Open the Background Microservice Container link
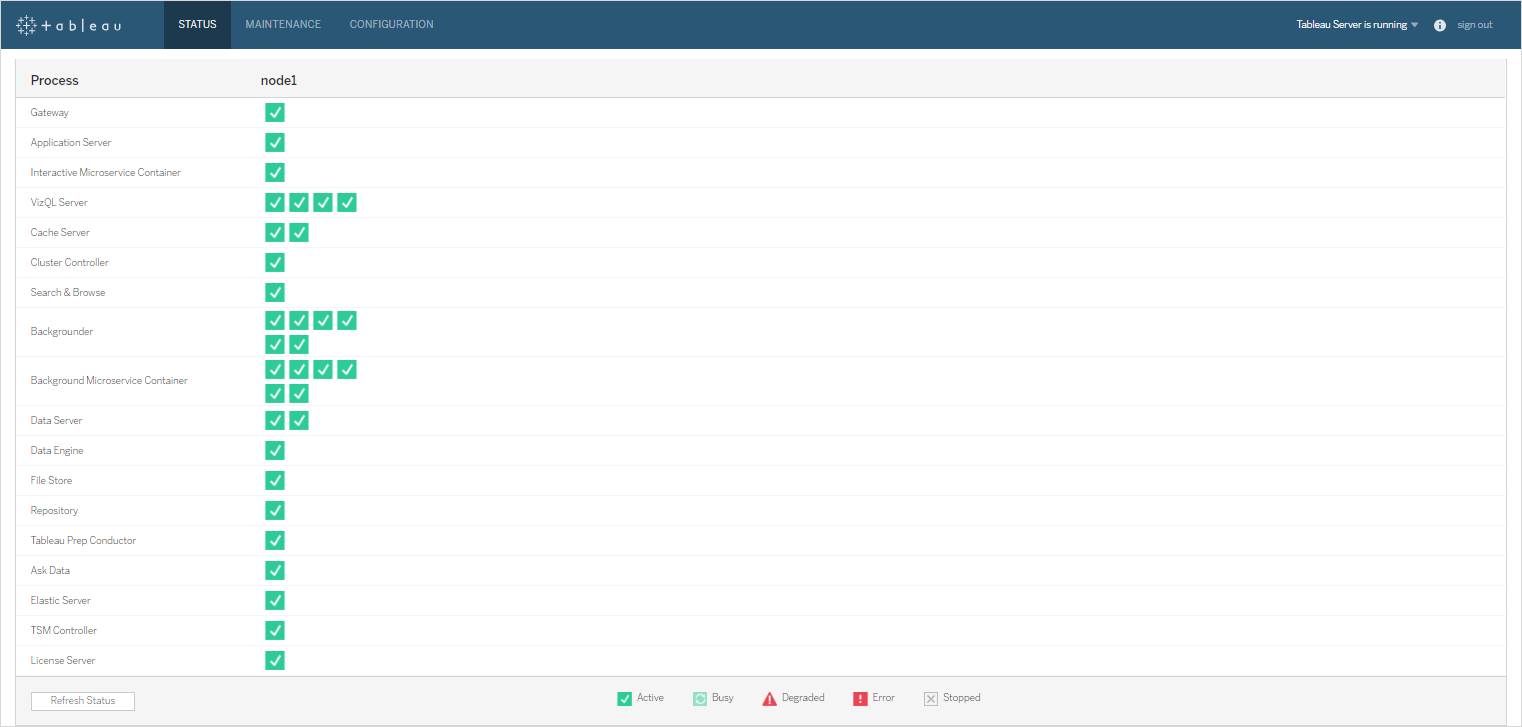 click(x=109, y=381)
